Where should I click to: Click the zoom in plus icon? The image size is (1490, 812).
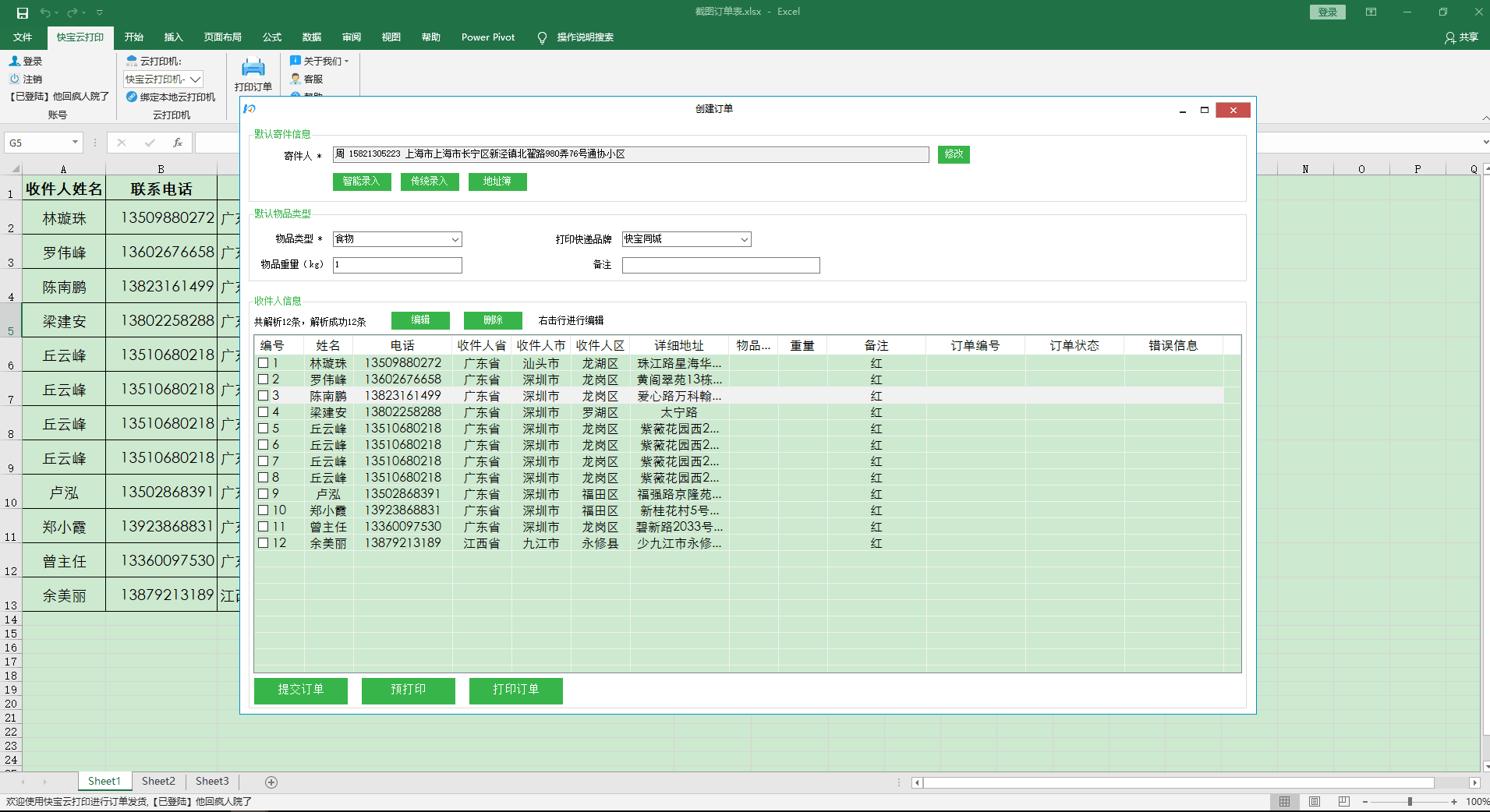point(1454,801)
